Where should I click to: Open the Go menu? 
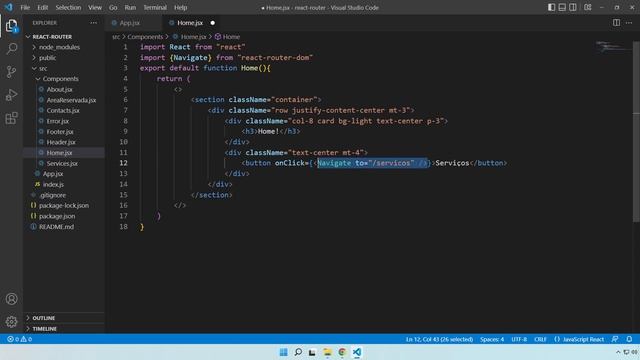(113, 7)
